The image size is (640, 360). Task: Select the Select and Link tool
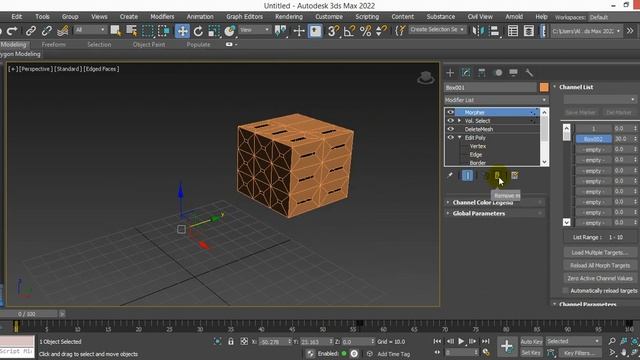pos(31,31)
